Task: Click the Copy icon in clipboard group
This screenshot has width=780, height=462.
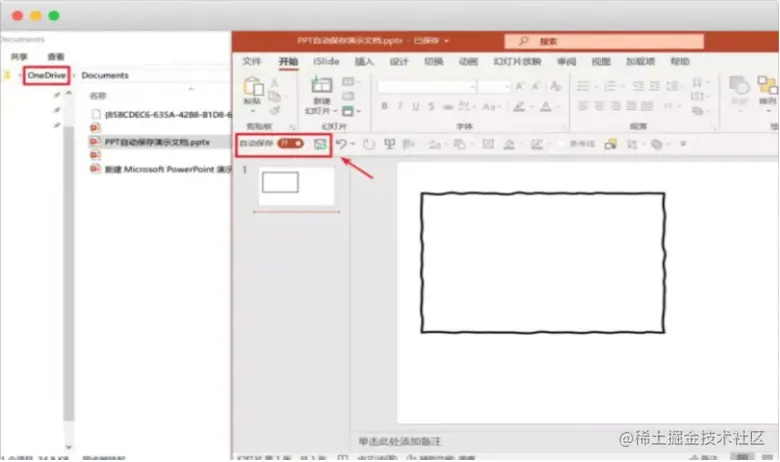Action: 274,96
